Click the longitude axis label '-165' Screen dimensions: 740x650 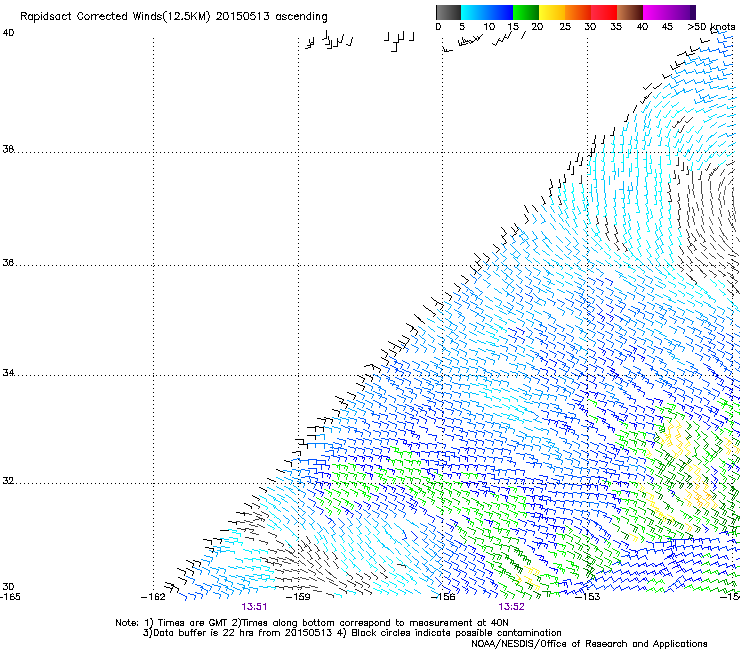(10, 597)
